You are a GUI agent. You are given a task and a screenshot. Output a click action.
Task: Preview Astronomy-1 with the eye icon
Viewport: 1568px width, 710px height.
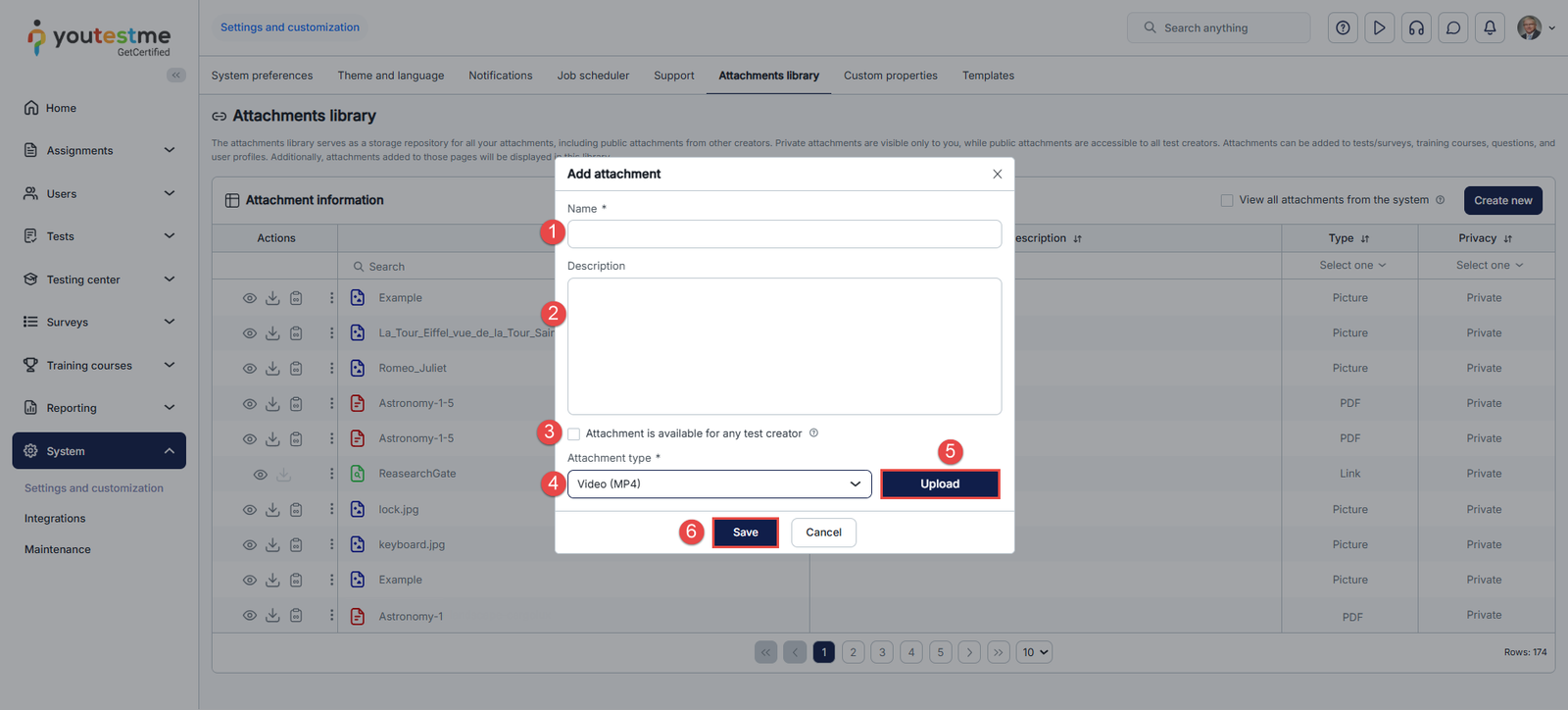click(x=250, y=616)
